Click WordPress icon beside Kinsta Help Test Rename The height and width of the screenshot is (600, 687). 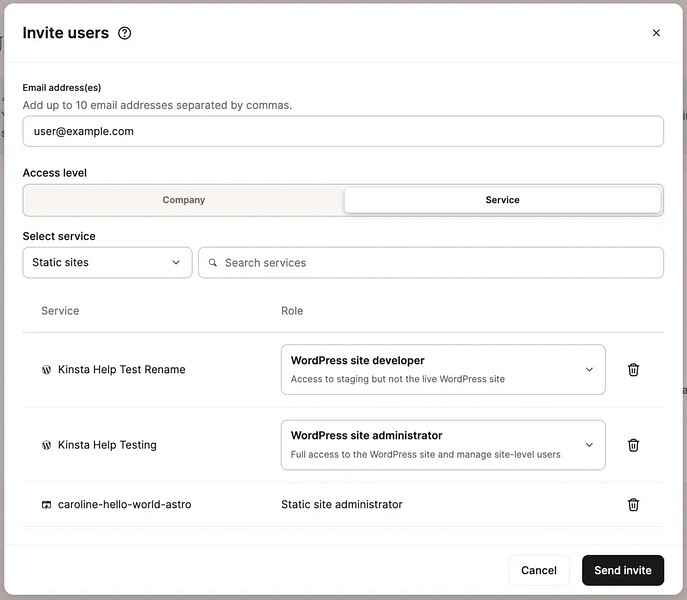tap(46, 370)
